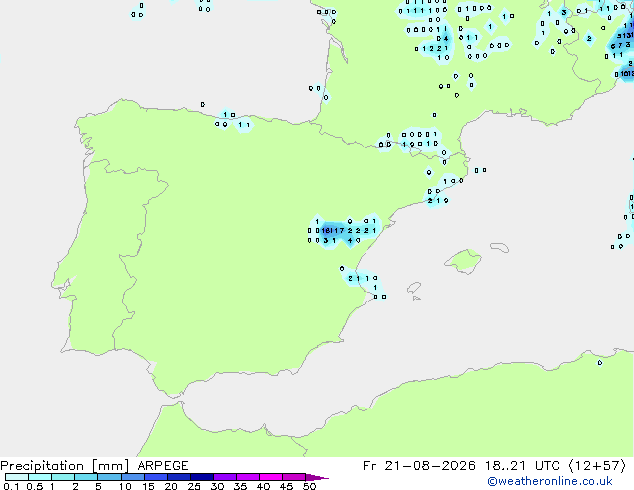The image size is (634, 490).
Task: Click the Menorca island outline on the map
Action: [x=500, y=247]
